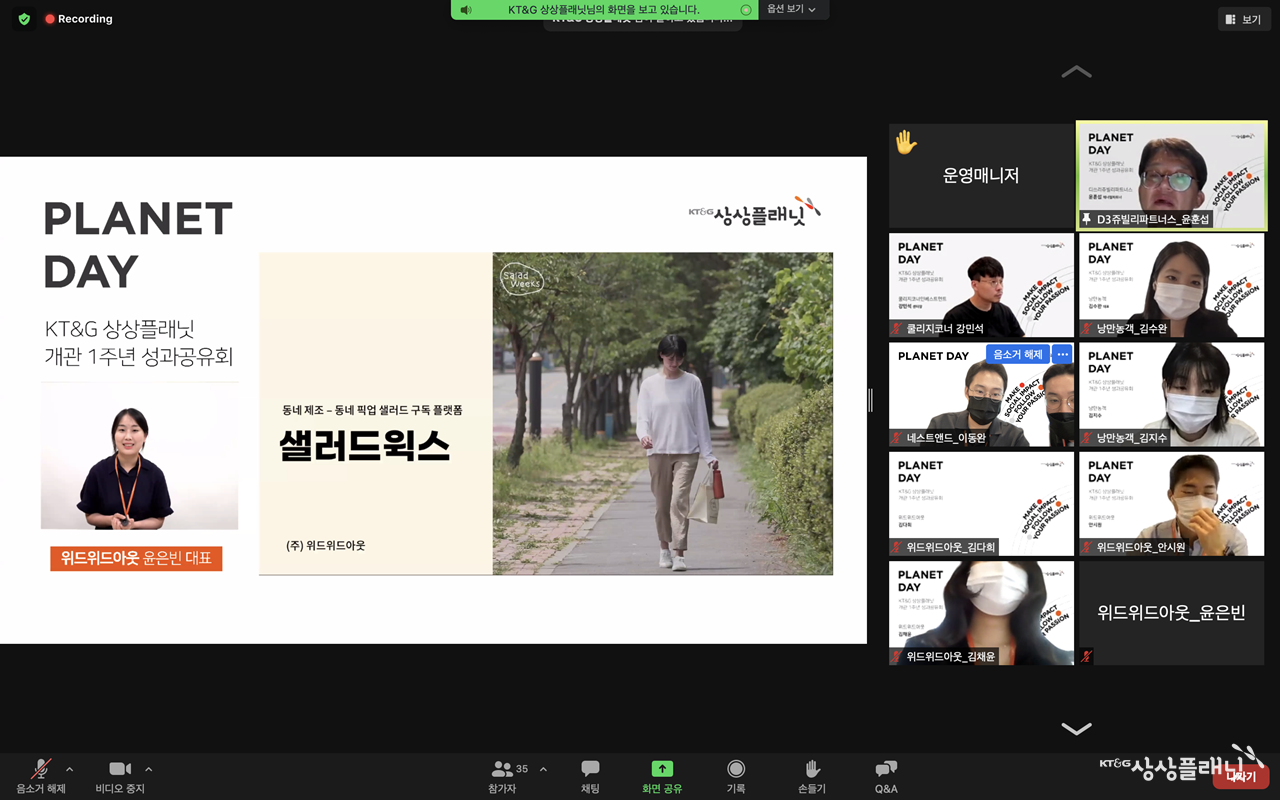This screenshot has height=800, width=1280.
Task: Expand video options arrow next to 비디오 중지
Action: tap(148, 769)
